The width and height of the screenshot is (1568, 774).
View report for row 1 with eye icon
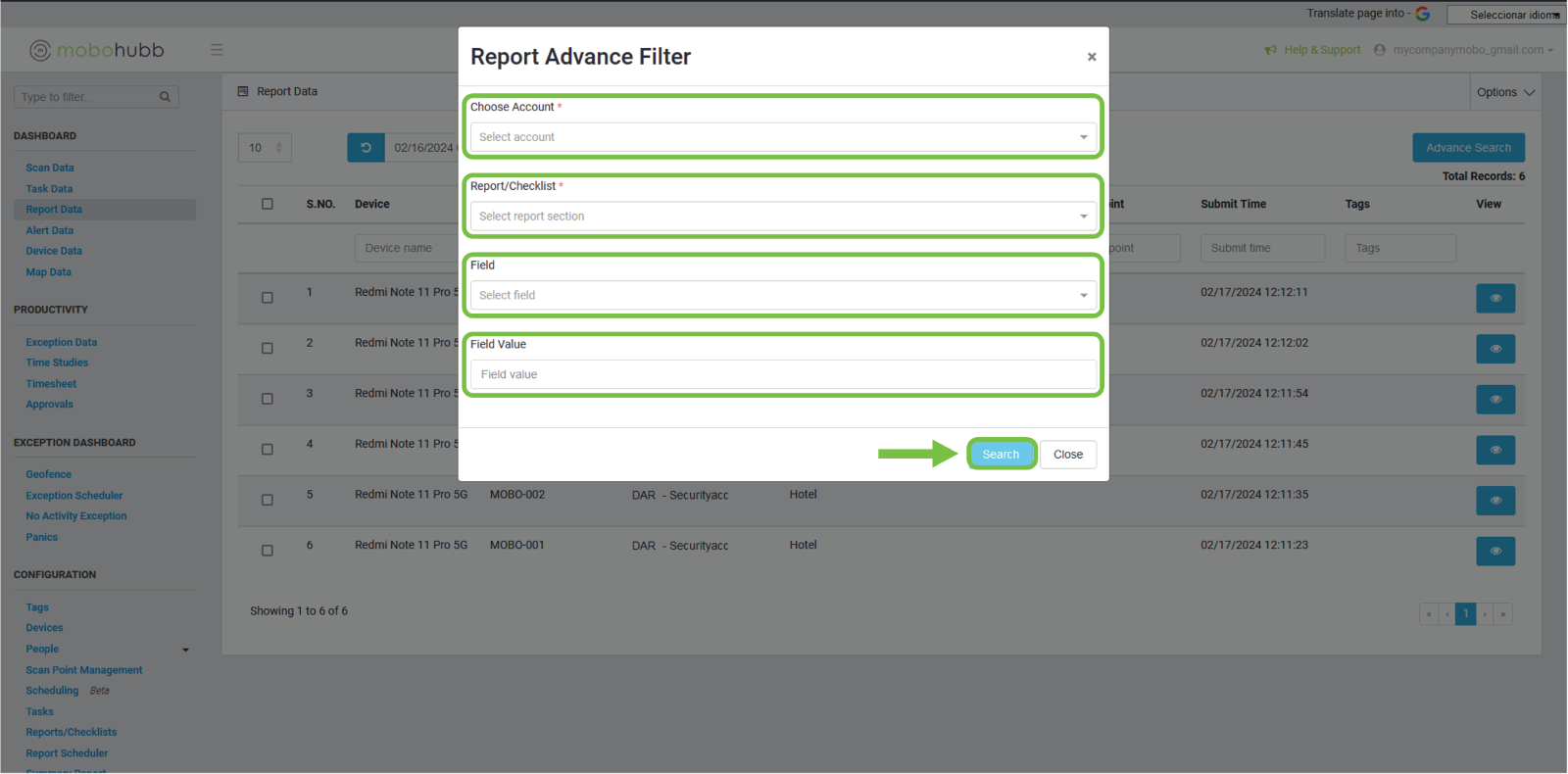click(x=1494, y=298)
